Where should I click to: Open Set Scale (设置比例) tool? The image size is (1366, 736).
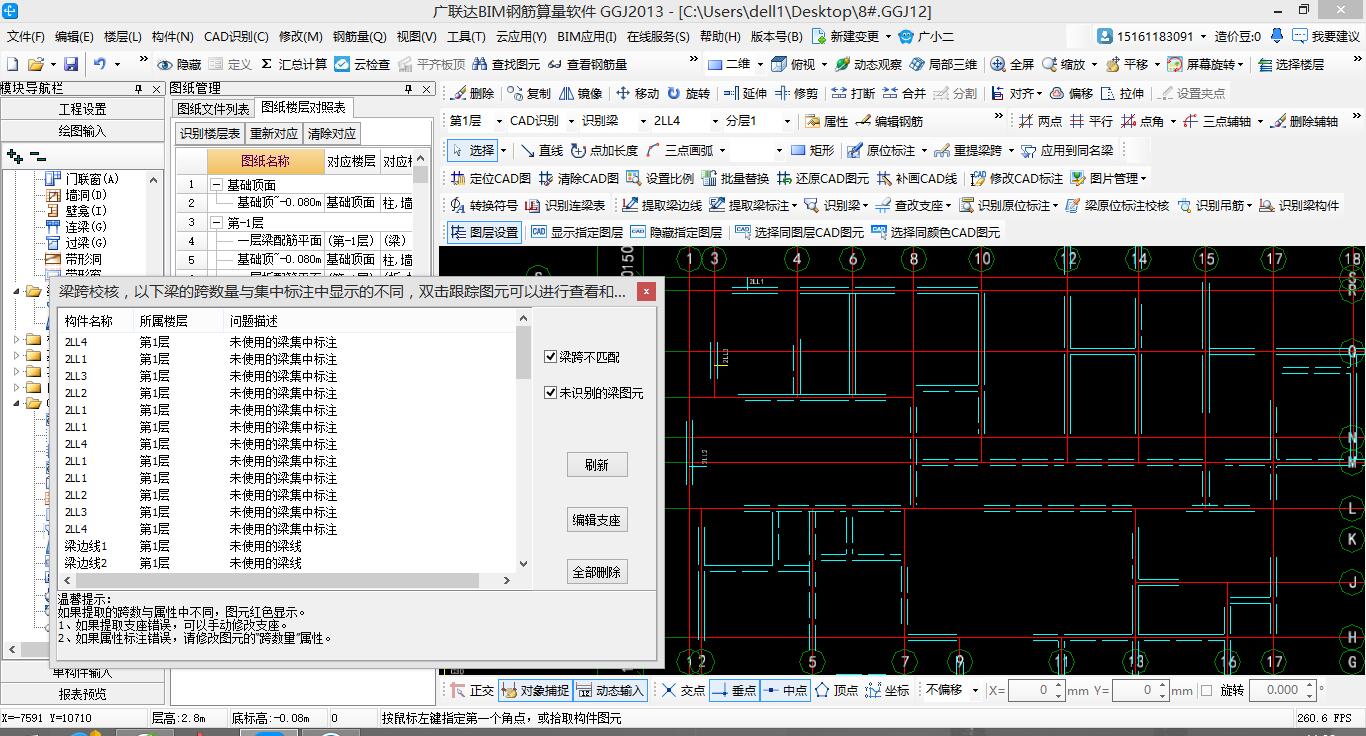click(x=660, y=178)
